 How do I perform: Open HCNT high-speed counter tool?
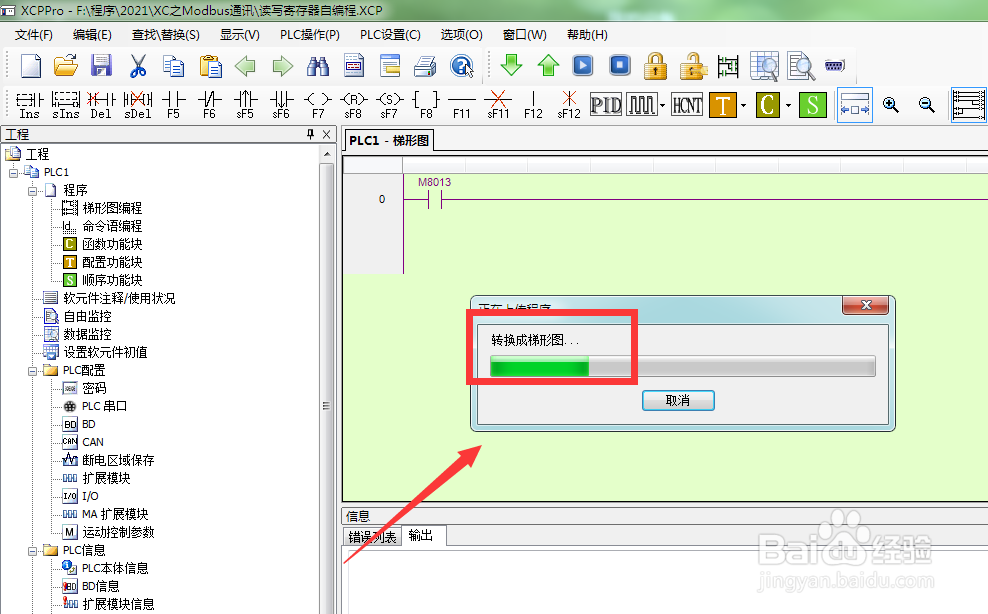pyautogui.click(x=687, y=105)
